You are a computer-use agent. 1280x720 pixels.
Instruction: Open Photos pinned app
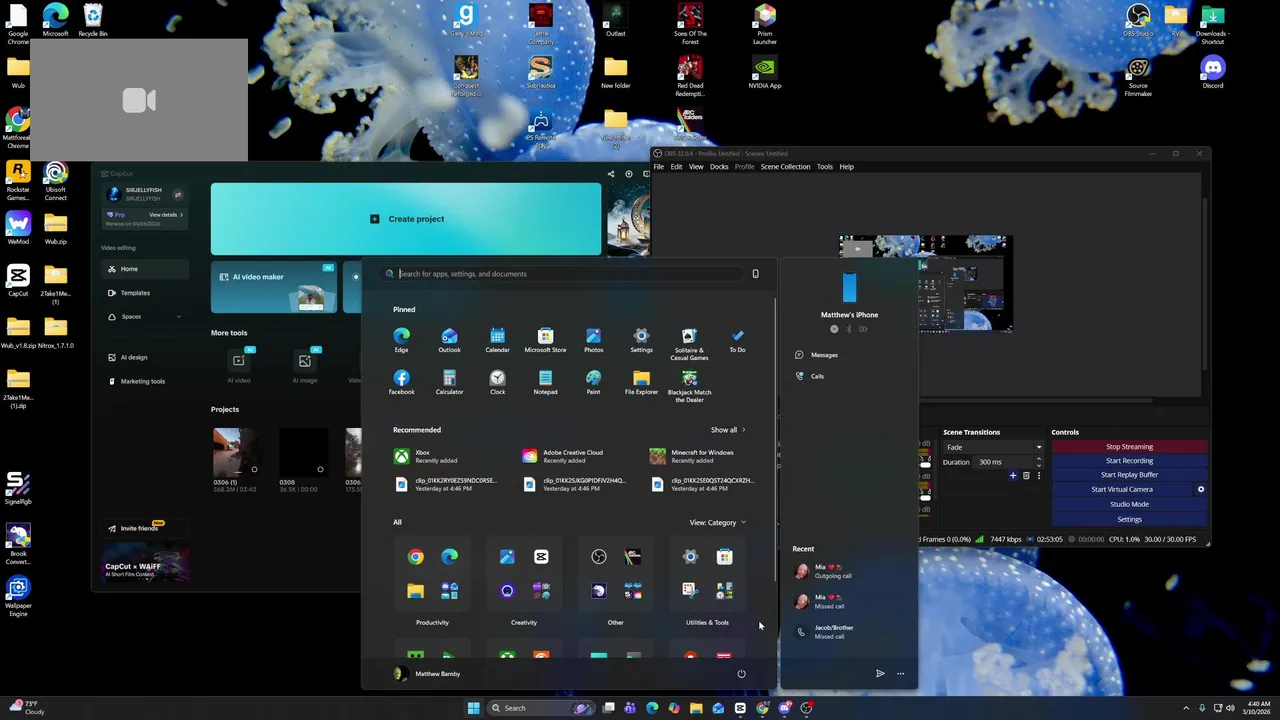(x=593, y=340)
